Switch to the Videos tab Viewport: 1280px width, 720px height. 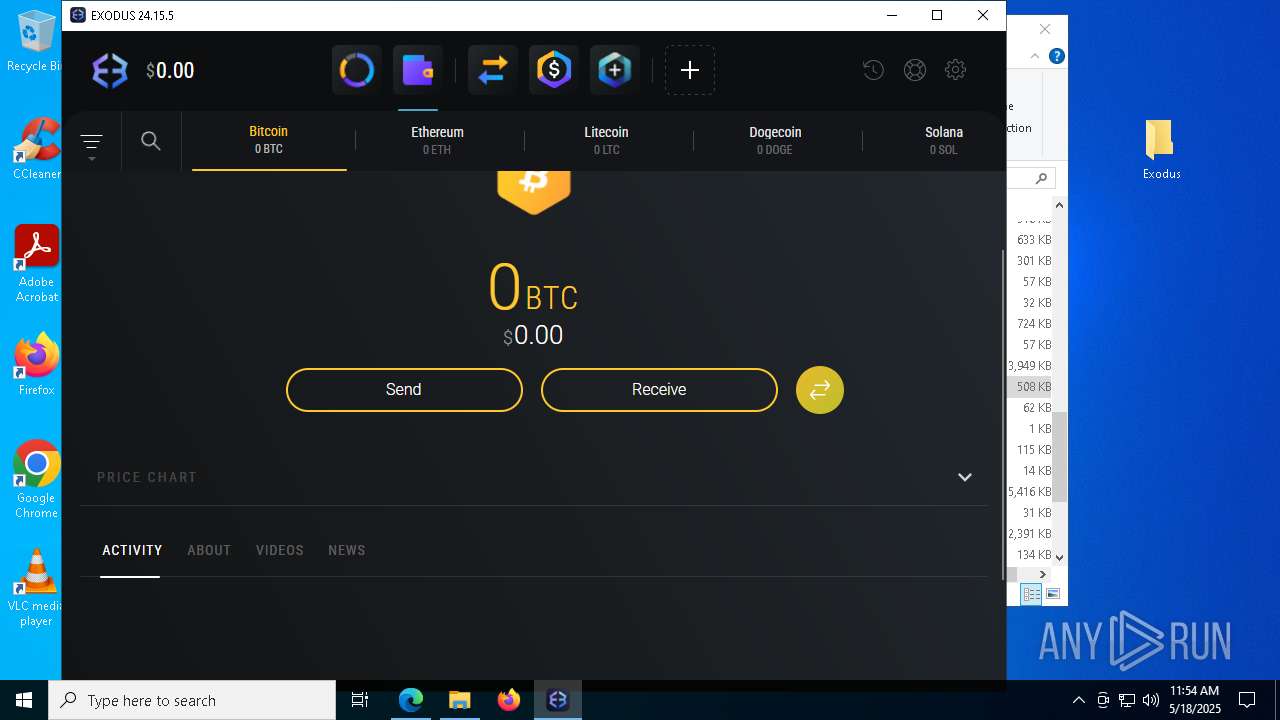pyautogui.click(x=280, y=550)
